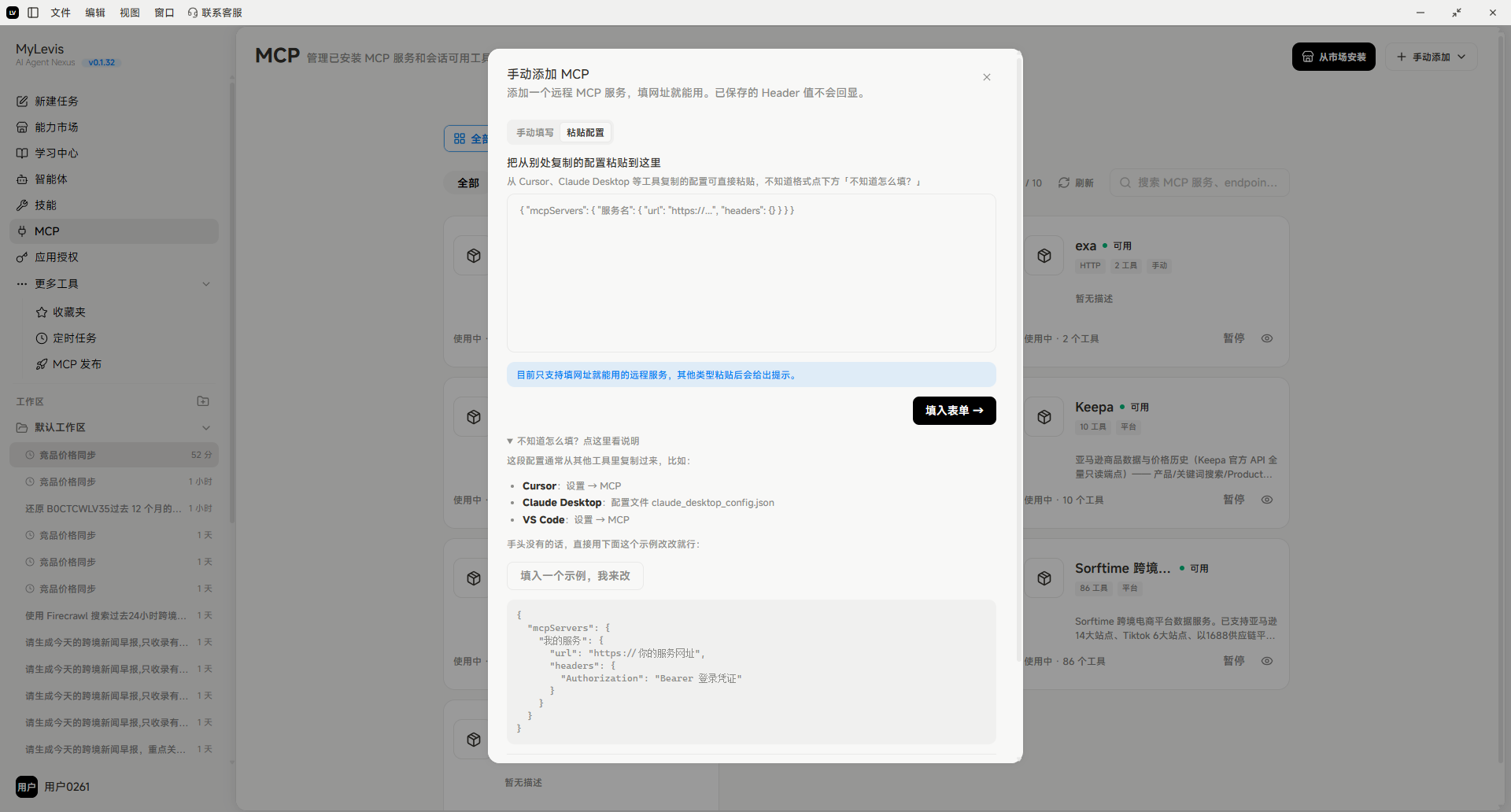This screenshot has height=812, width=1511.
Task: Click the Claude Desktop config line
Action: pyautogui.click(x=648, y=503)
